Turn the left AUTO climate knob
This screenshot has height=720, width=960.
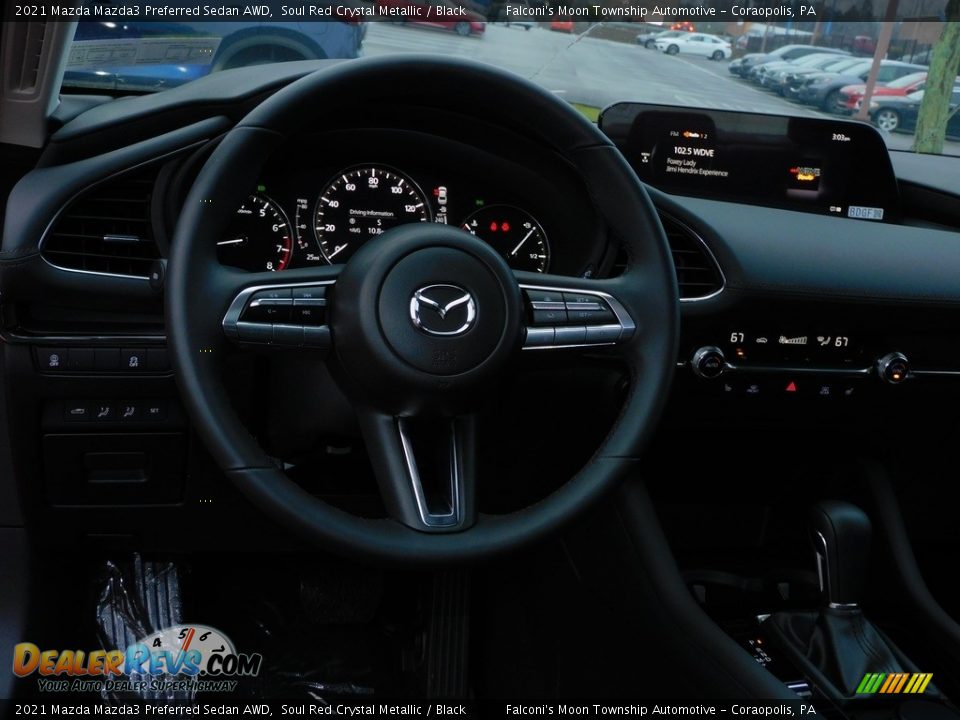click(708, 362)
